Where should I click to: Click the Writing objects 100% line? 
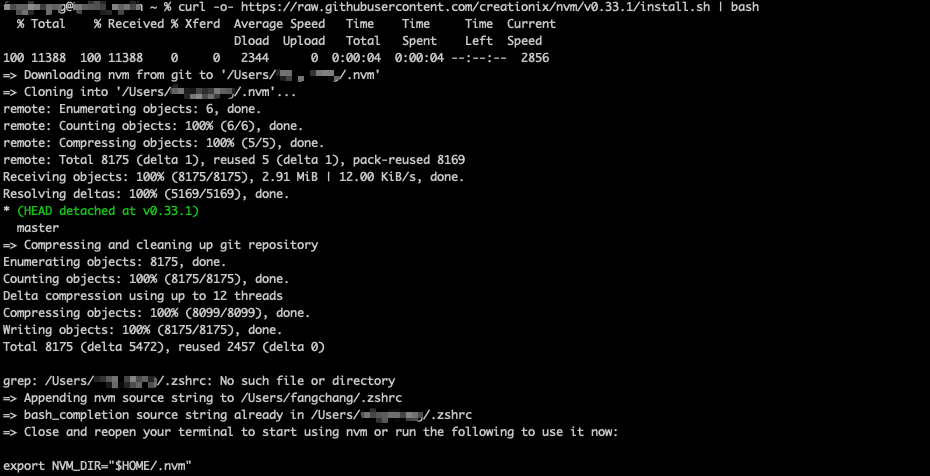tap(143, 330)
